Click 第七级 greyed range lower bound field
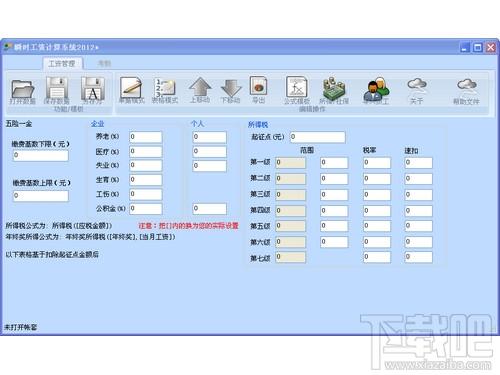Viewport: 500px width, 375px height. [290, 257]
